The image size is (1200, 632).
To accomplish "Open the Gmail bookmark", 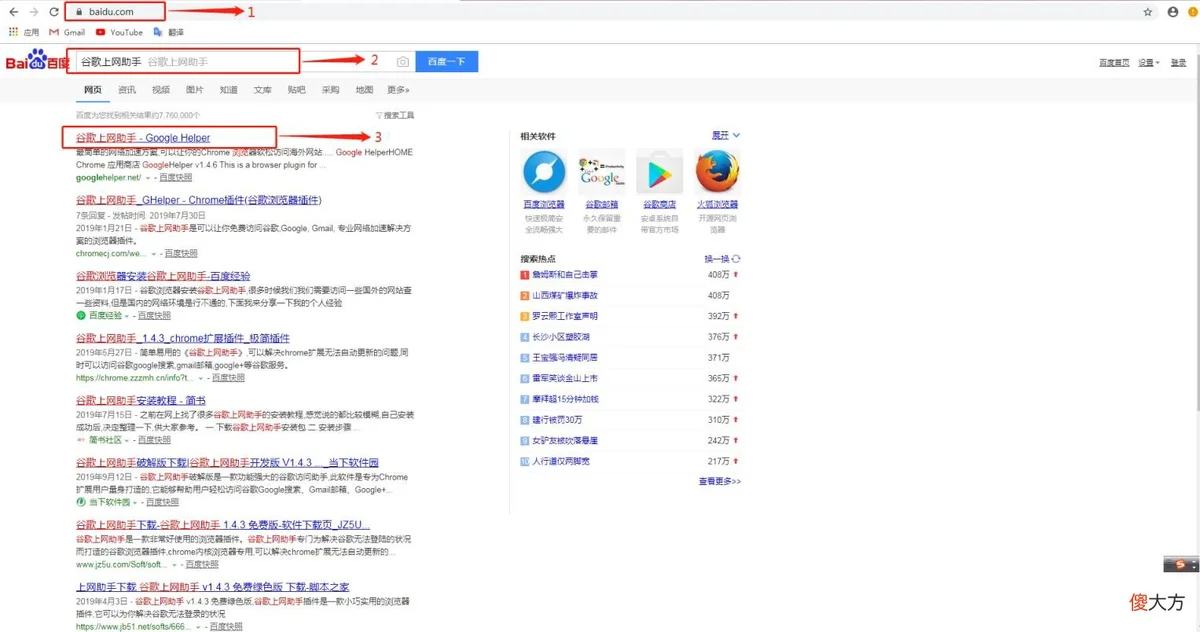I will point(67,32).
